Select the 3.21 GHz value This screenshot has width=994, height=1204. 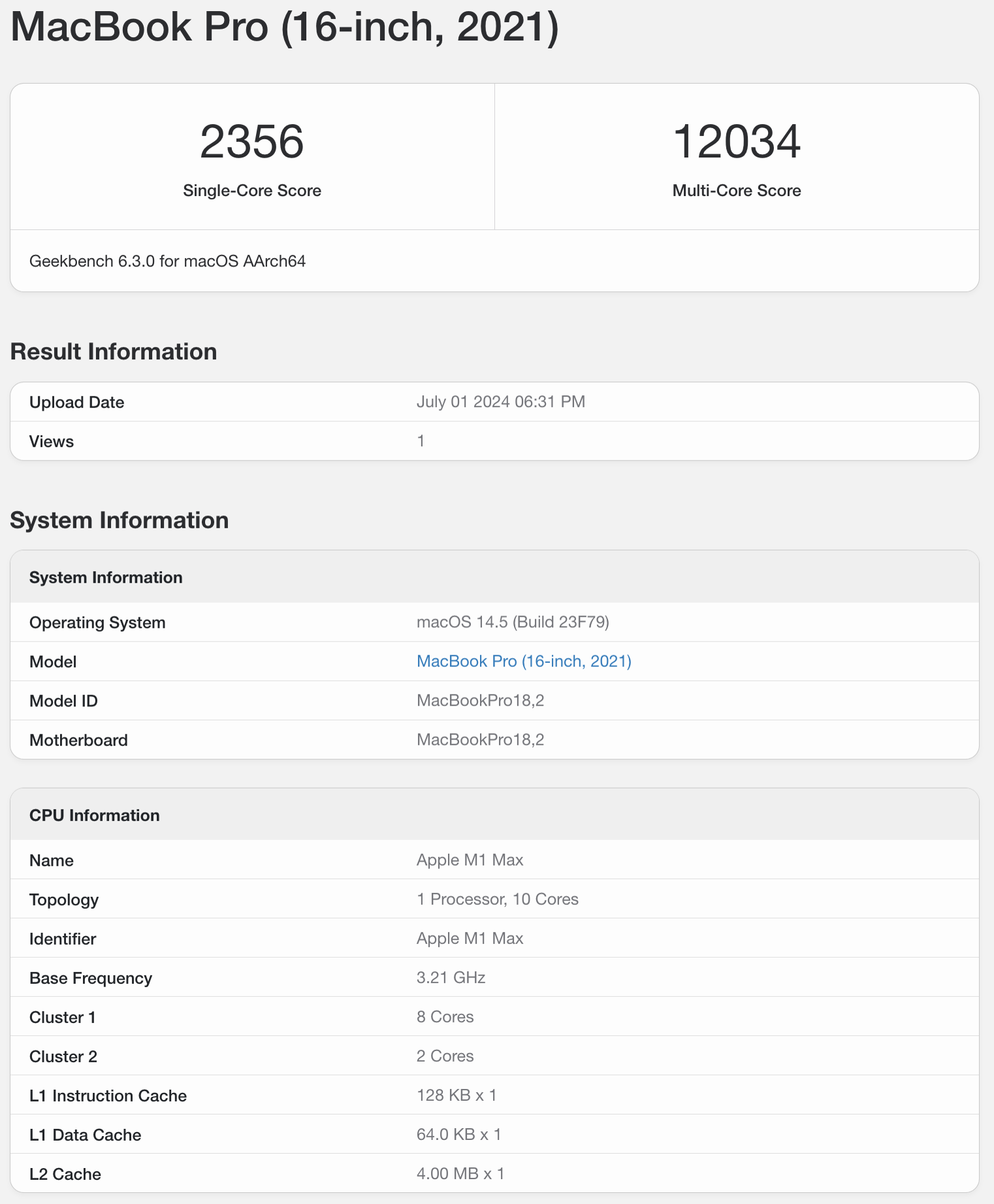coord(451,977)
